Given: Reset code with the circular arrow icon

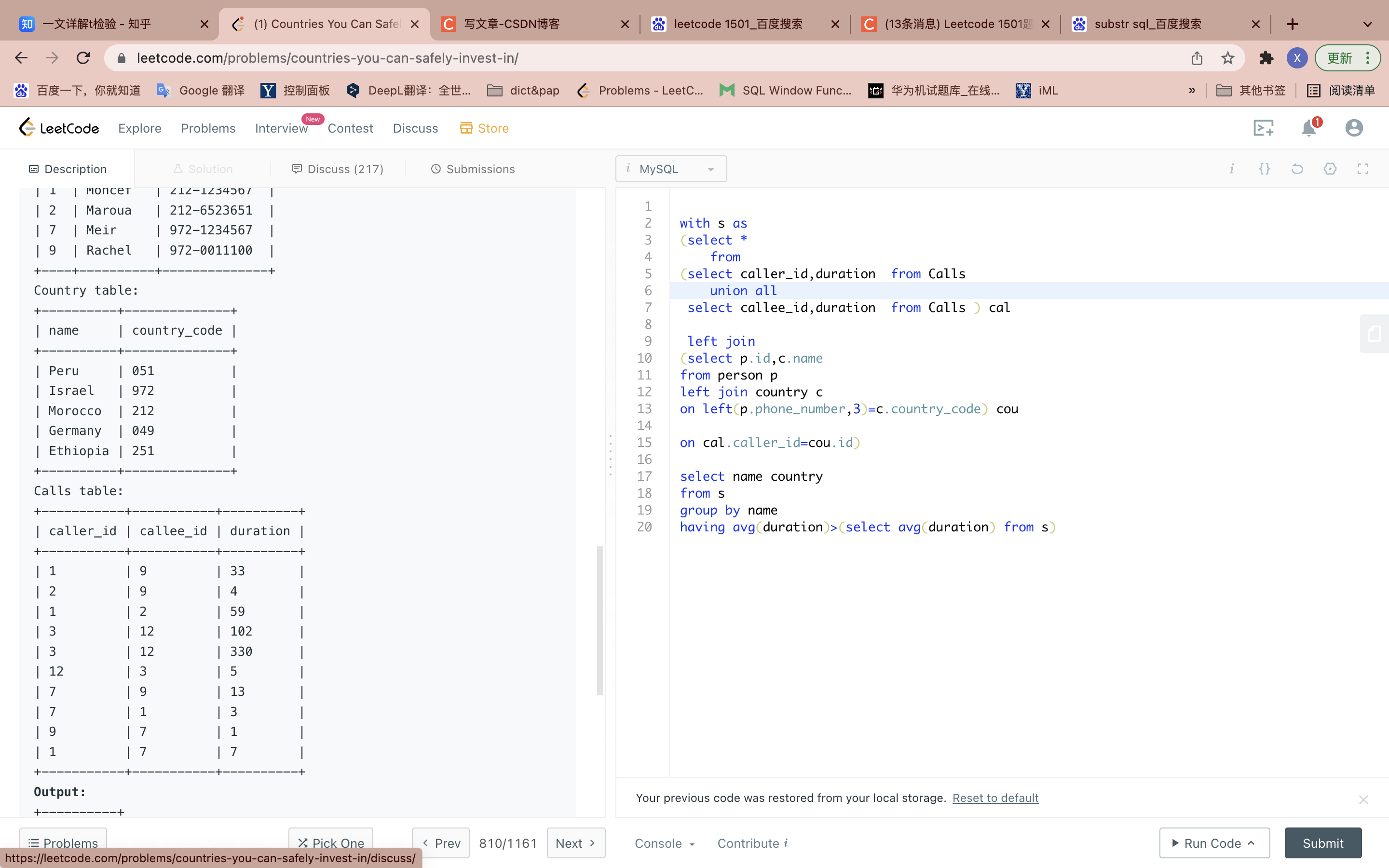Looking at the screenshot, I should 1296,169.
